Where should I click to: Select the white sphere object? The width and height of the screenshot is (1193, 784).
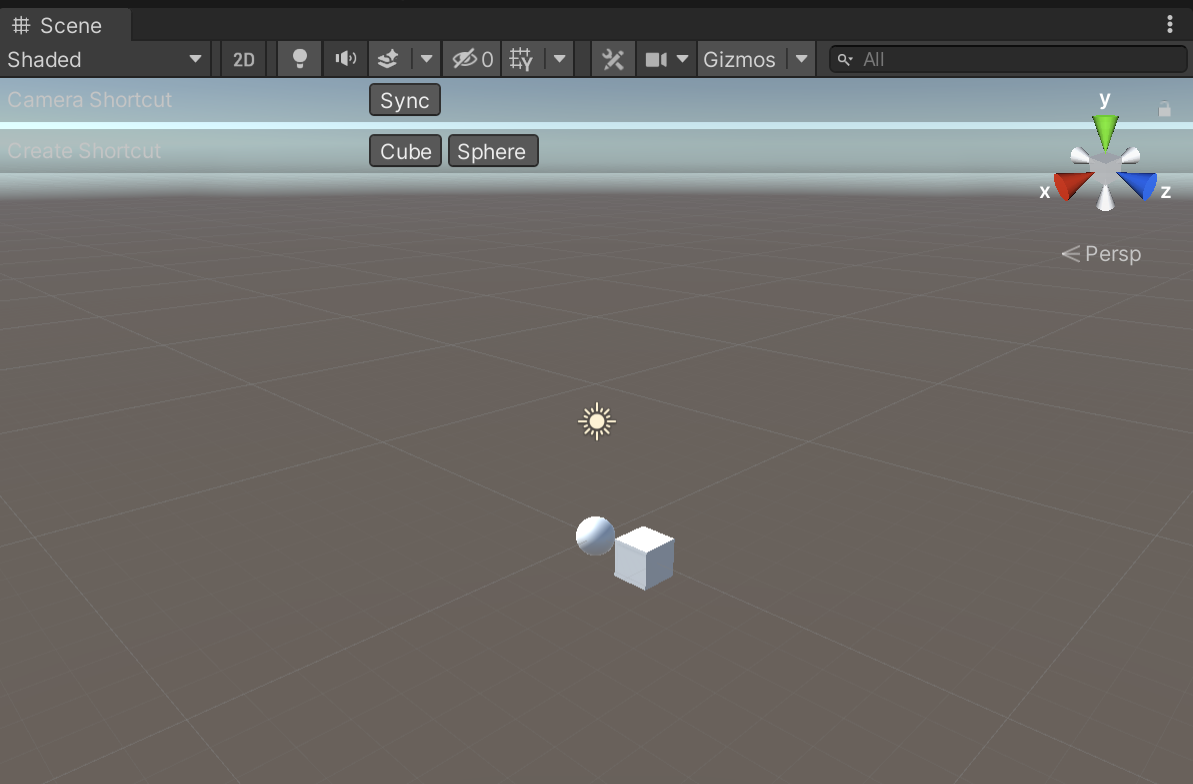(x=594, y=535)
